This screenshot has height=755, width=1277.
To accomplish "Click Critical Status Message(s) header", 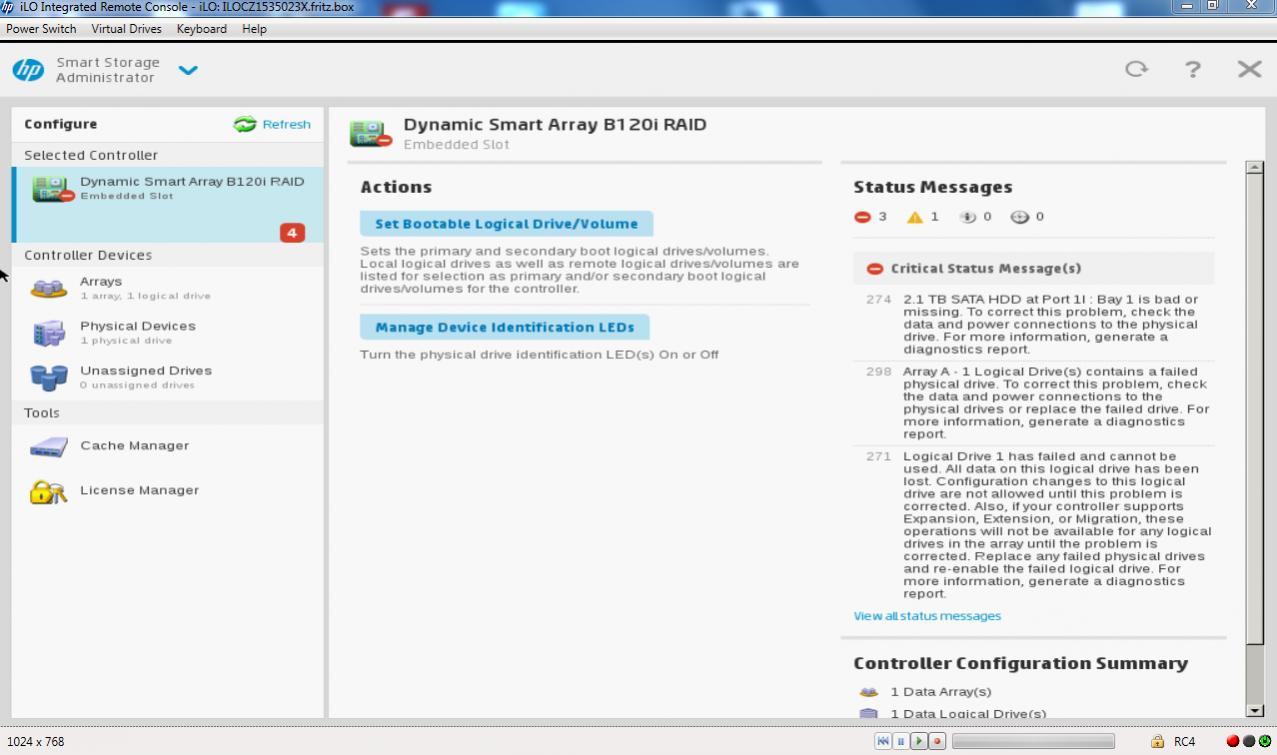I will [1034, 268].
